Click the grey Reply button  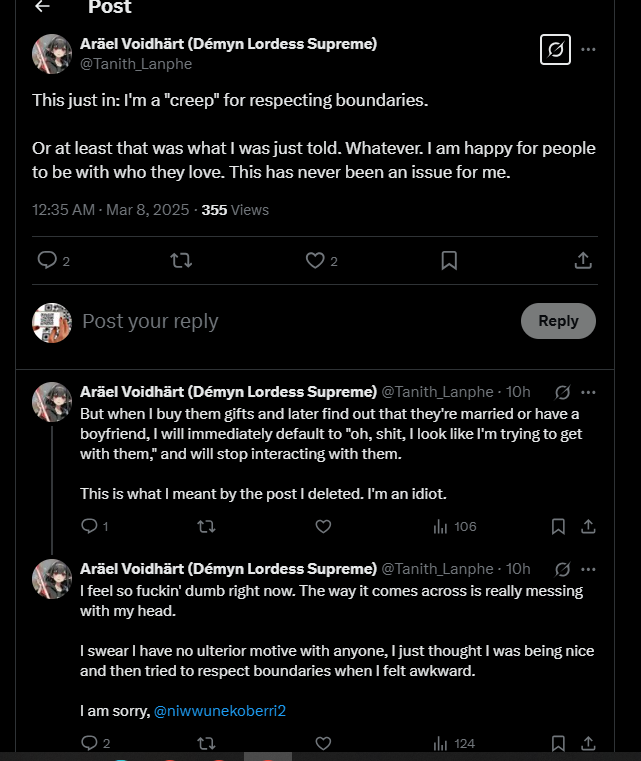[558, 321]
